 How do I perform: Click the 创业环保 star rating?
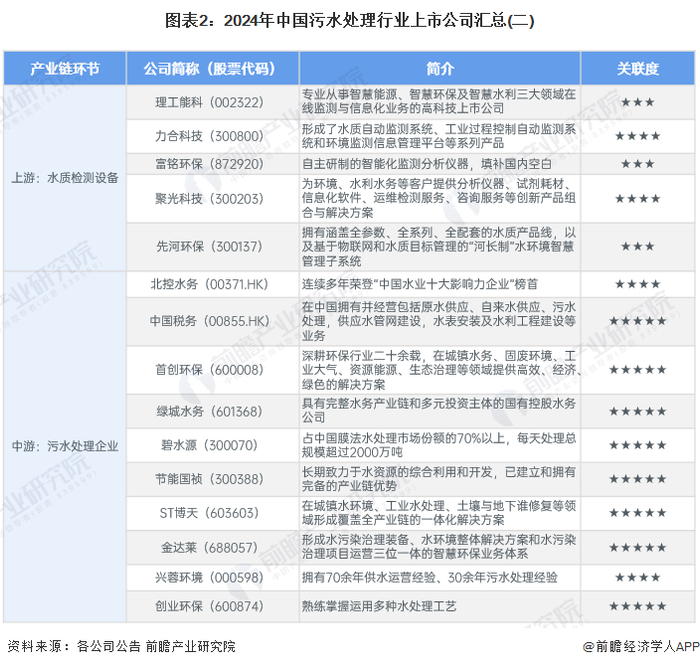pyautogui.click(x=638, y=606)
